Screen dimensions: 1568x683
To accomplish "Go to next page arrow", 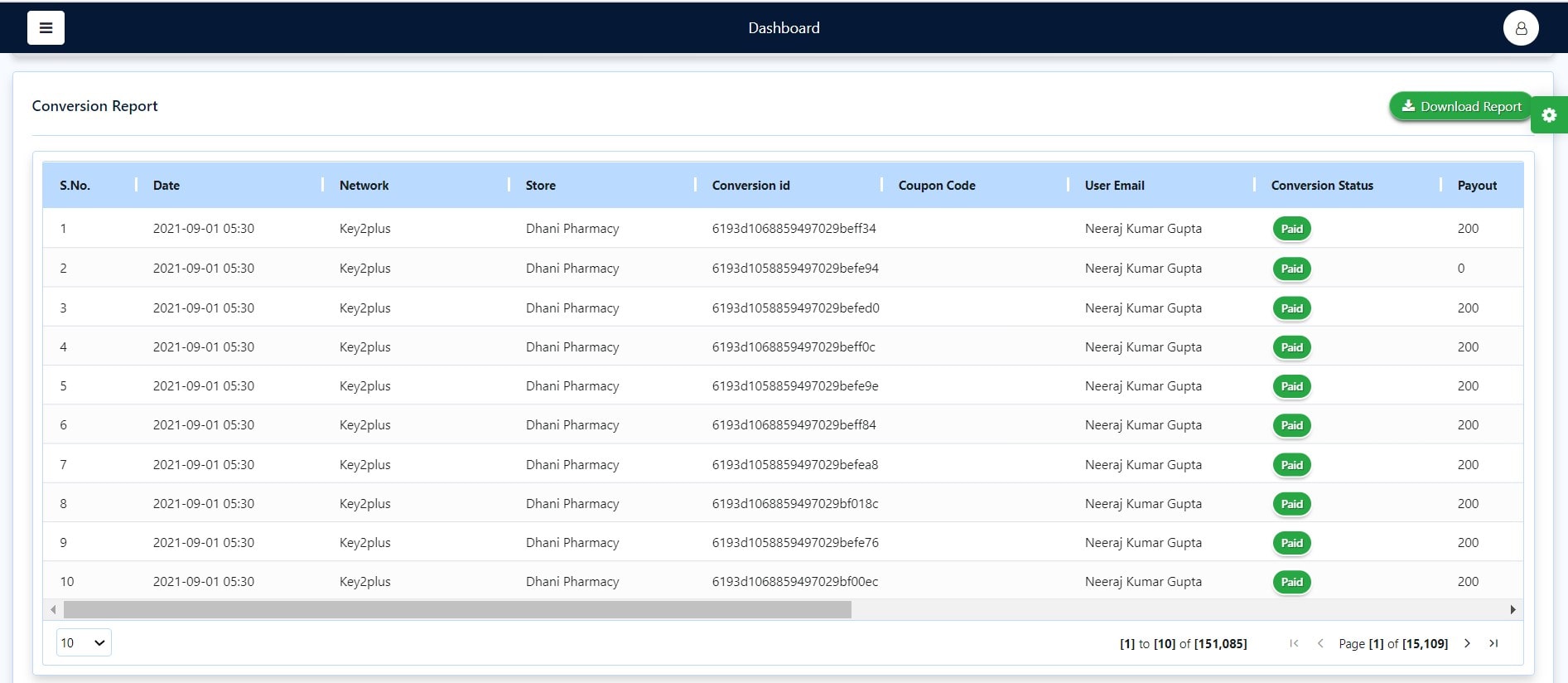I will pos(1467,643).
